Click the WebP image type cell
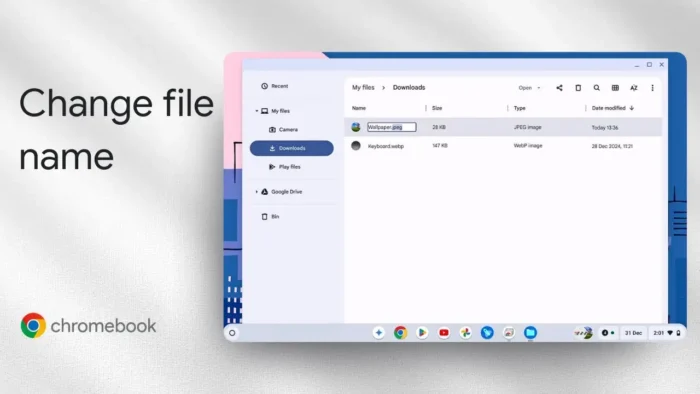 (528, 146)
